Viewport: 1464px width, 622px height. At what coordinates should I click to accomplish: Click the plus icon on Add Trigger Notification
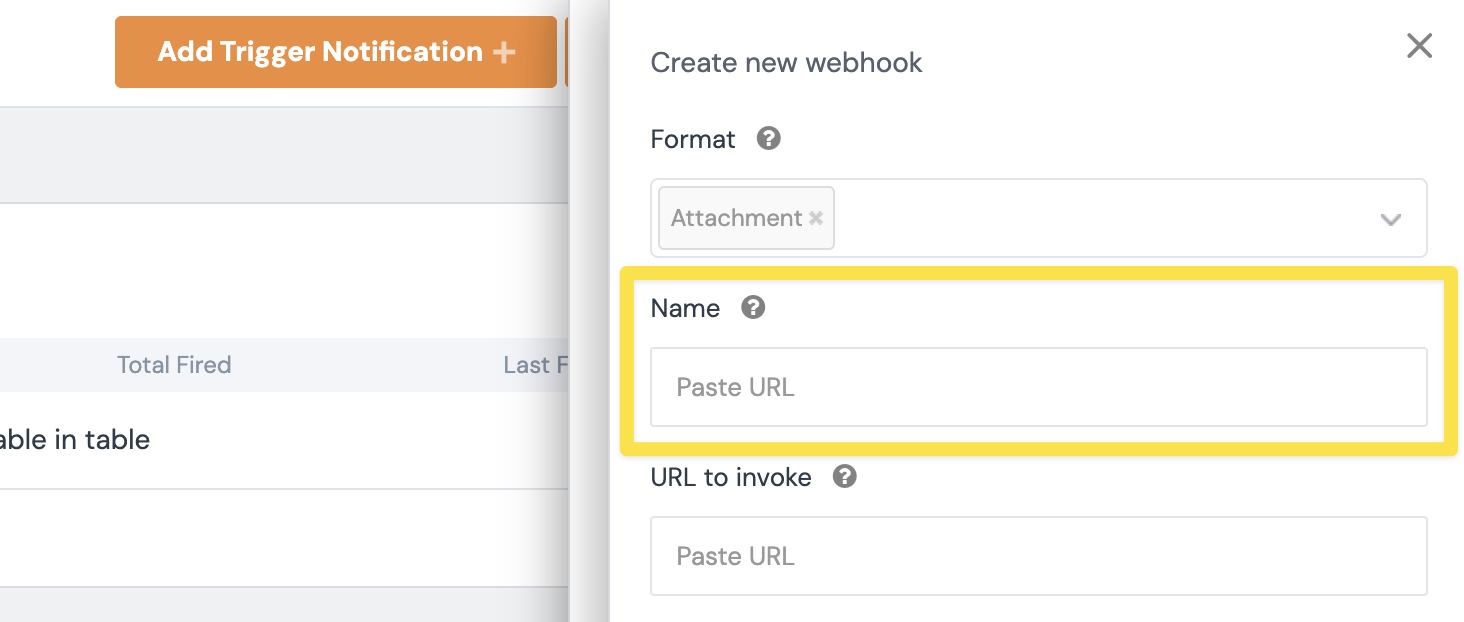(x=505, y=52)
